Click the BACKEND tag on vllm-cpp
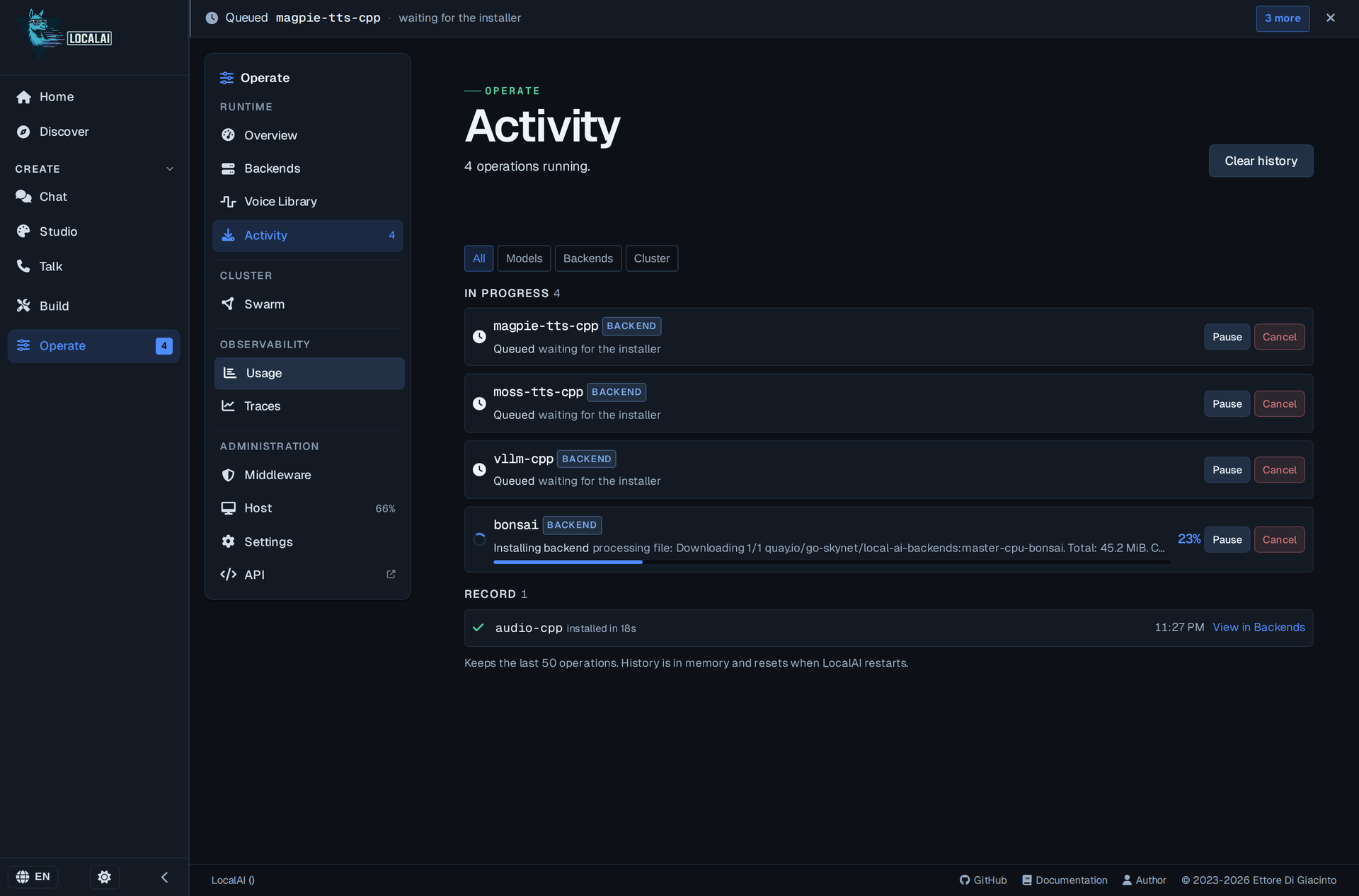This screenshot has width=1359, height=896. pyautogui.click(x=586, y=459)
